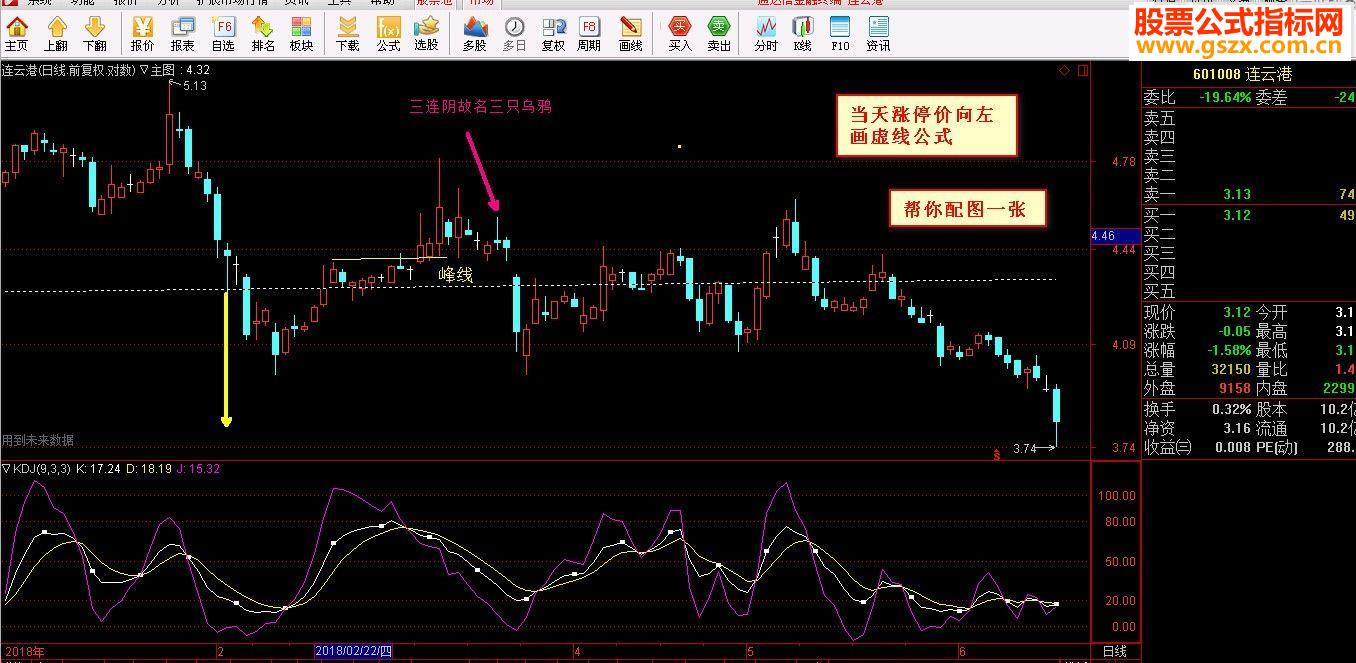The height and width of the screenshot is (663, 1356).
Task: Click the 4.78 price axis label
Action: [x=1124, y=161]
